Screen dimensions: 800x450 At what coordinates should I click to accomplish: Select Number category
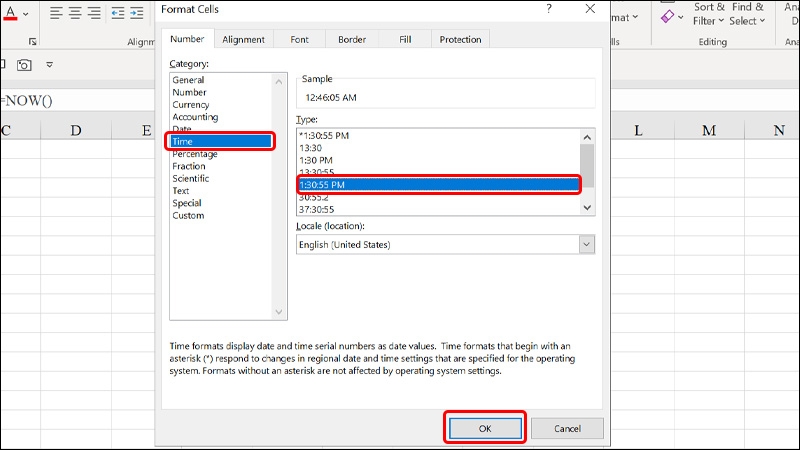[189, 92]
